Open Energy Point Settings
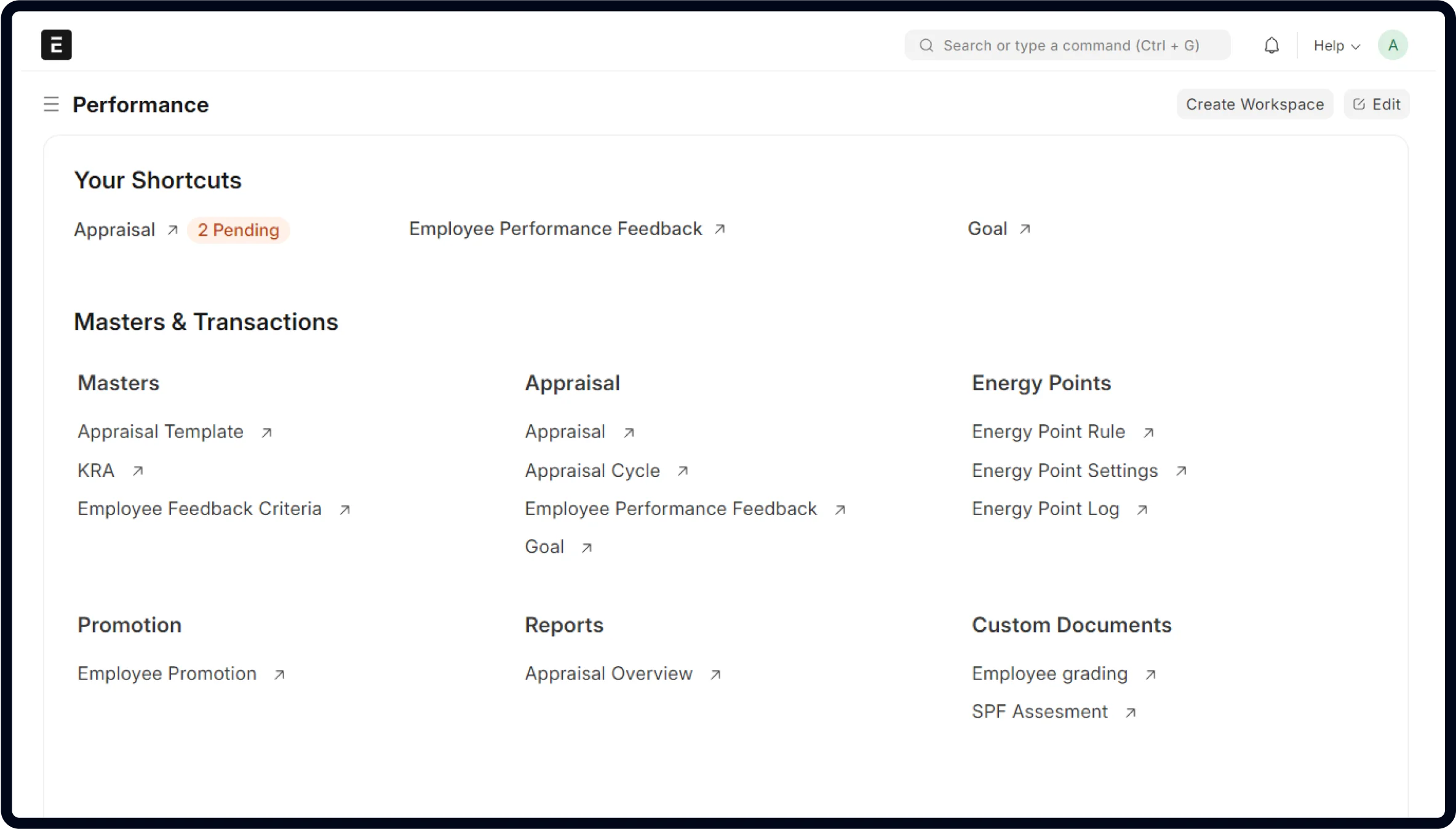This screenshot has width=1456, height=829. point(1064,470)
